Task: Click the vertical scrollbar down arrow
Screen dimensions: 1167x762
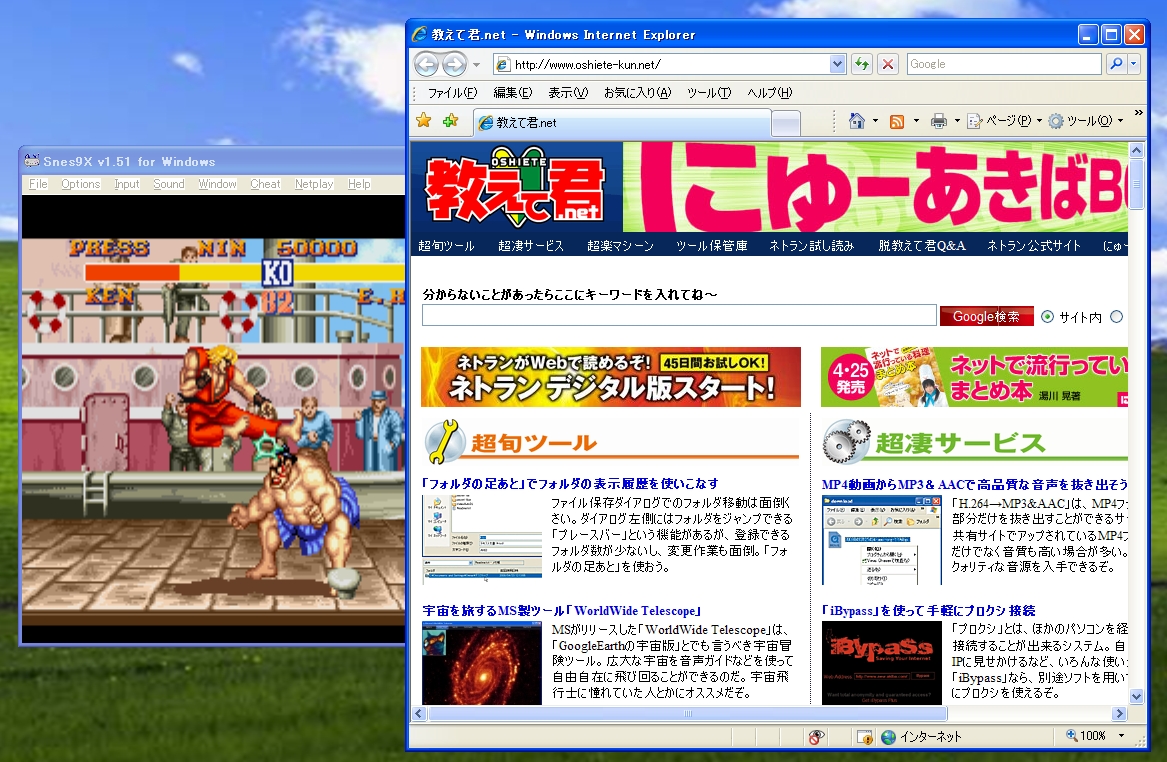Action: pyautogui.click(x=1136, y=697)
